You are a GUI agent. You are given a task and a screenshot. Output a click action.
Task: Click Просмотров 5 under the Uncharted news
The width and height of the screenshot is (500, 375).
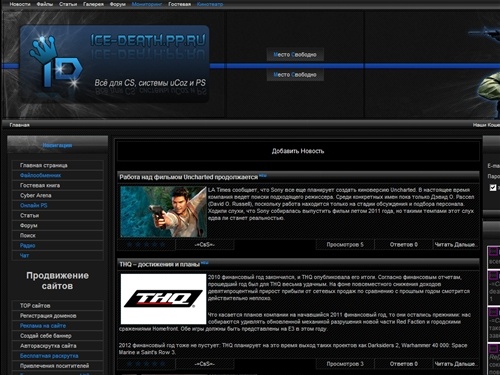tap(345, 245)
